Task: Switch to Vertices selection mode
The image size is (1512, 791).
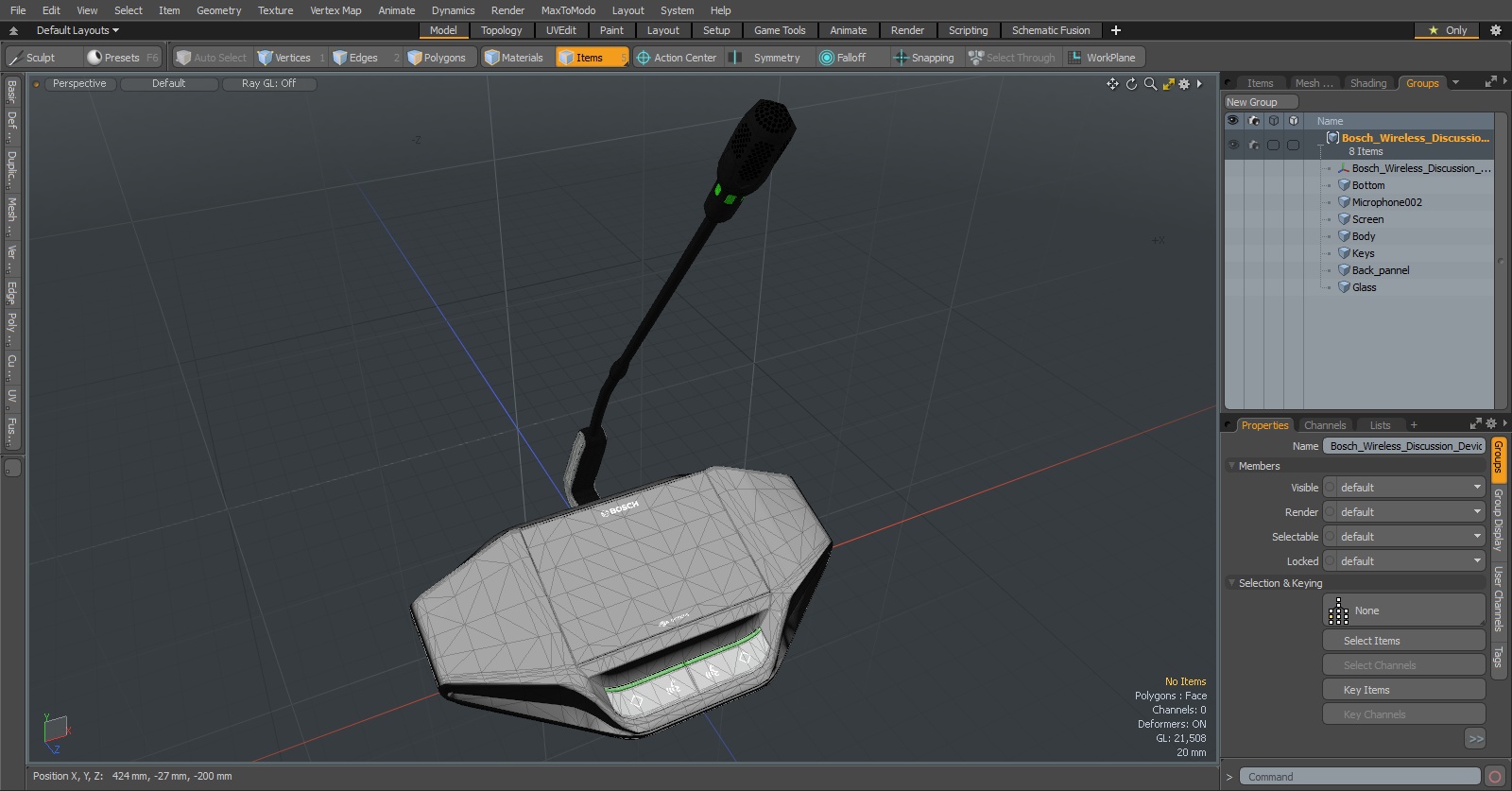Action: point(291,58)
